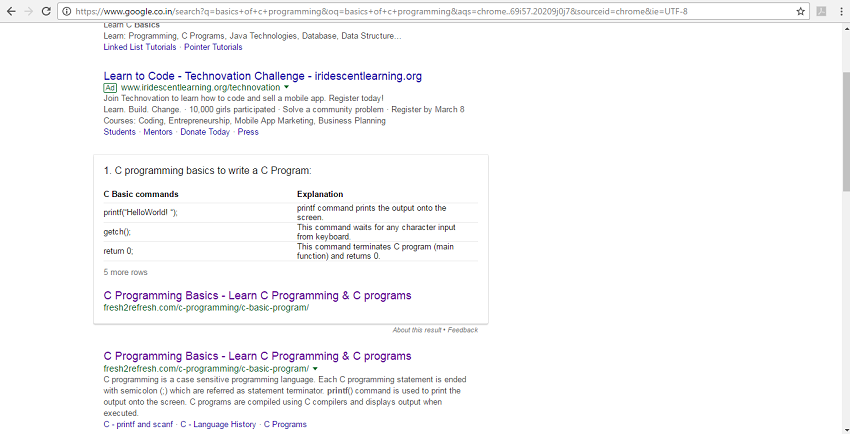View site info icon in address bar
The width and height of the screenshot is (850, 434).
[66, 11]
